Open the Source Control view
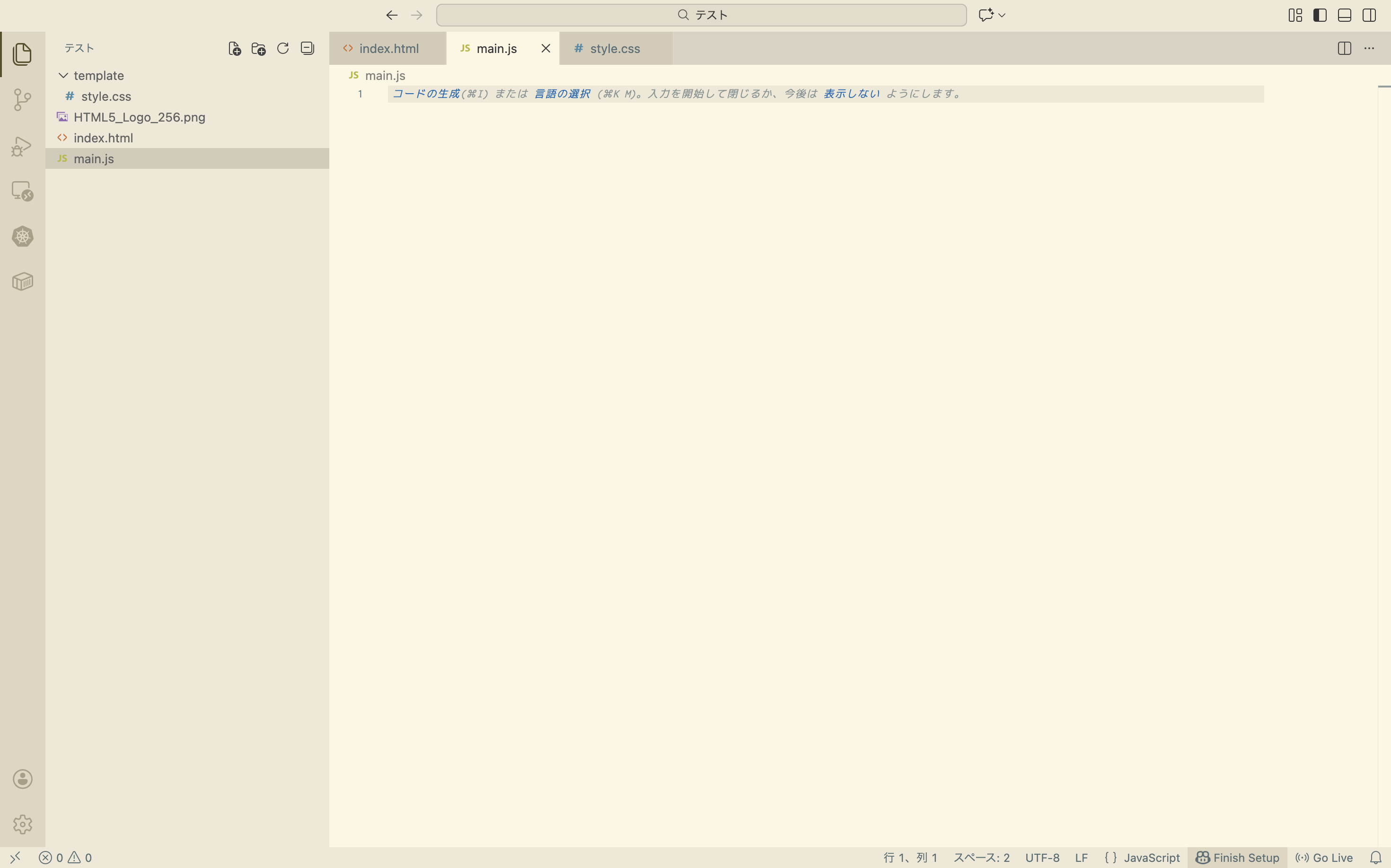The height and width of the screenshot is (868, 1391). click(22, 99)
